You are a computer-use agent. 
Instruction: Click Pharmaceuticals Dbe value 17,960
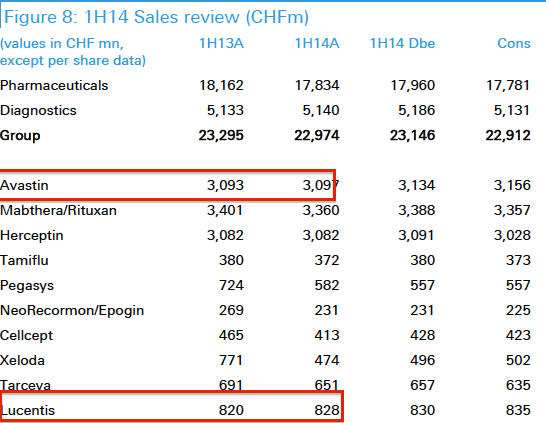pyautogui.click(x=413, y=86)
